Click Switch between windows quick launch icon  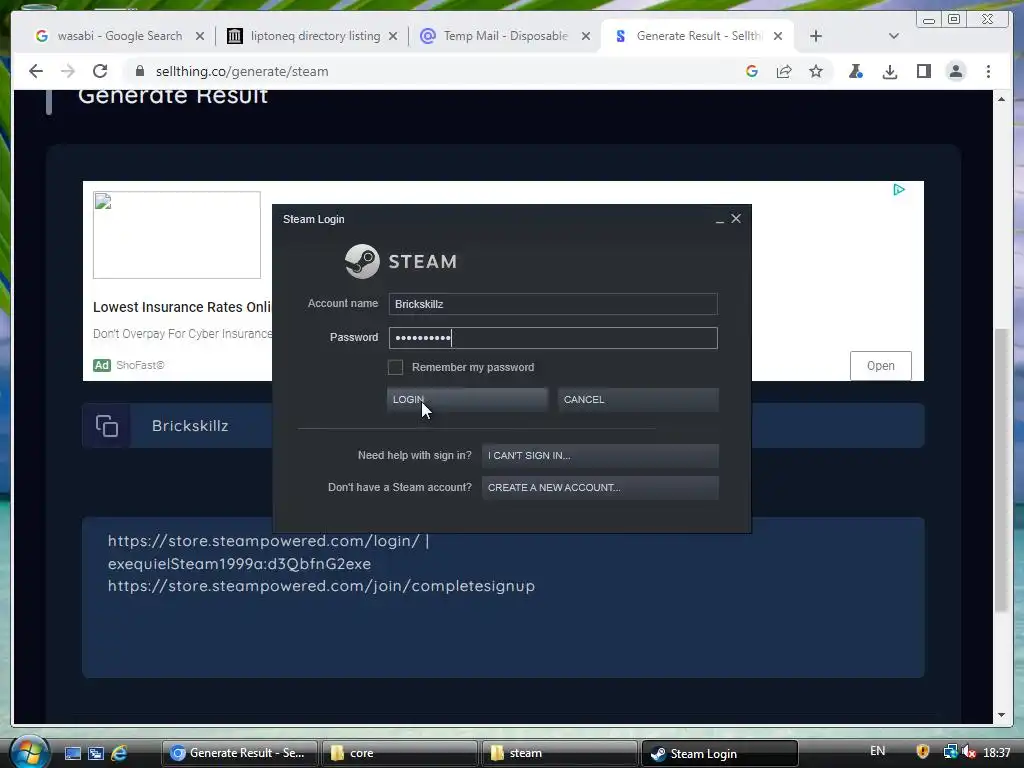(x=96, y=753)
